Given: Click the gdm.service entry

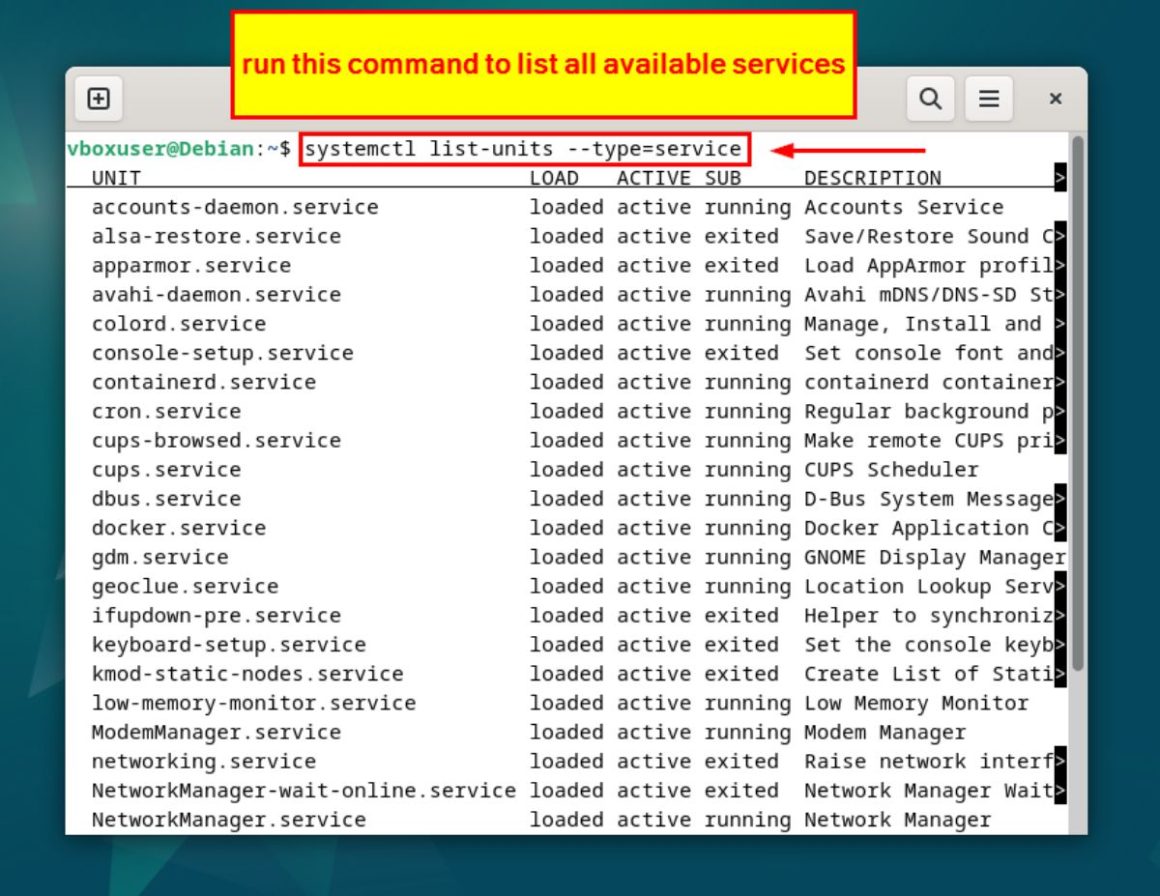Looking at the screenshot, I should [157, 557].
